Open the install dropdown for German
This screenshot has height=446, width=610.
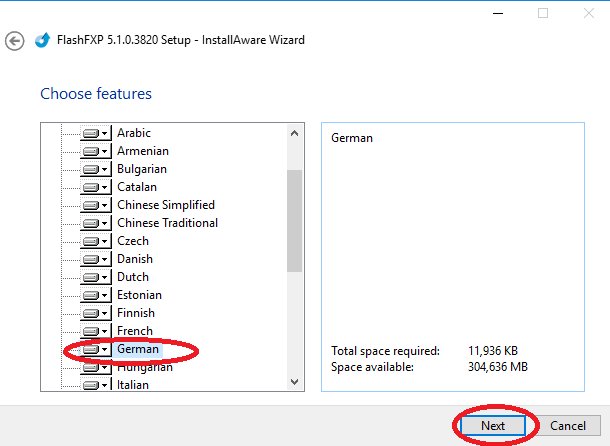coord(105,350)
